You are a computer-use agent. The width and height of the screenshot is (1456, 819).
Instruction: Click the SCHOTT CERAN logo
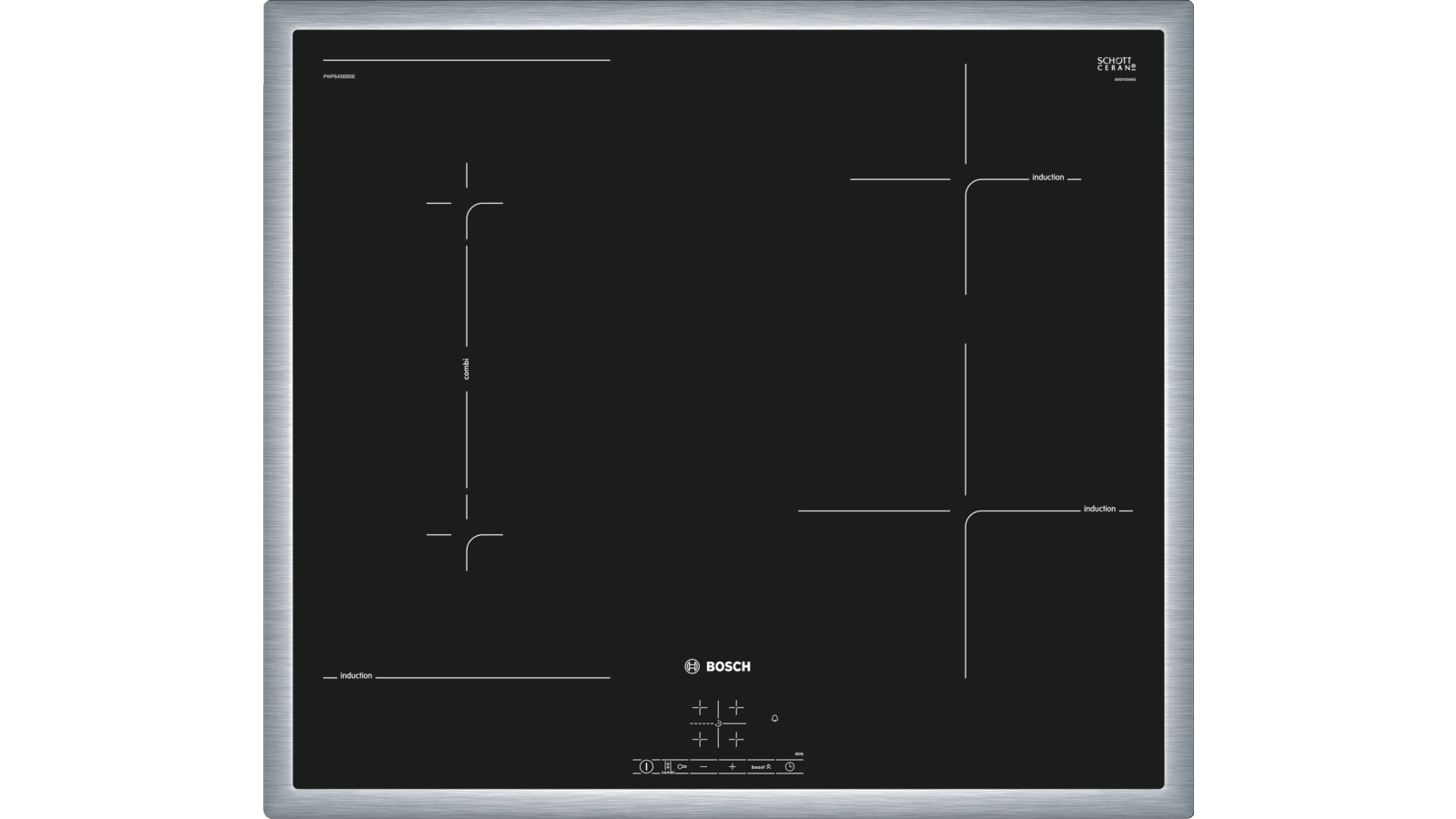coord(1116,64)
